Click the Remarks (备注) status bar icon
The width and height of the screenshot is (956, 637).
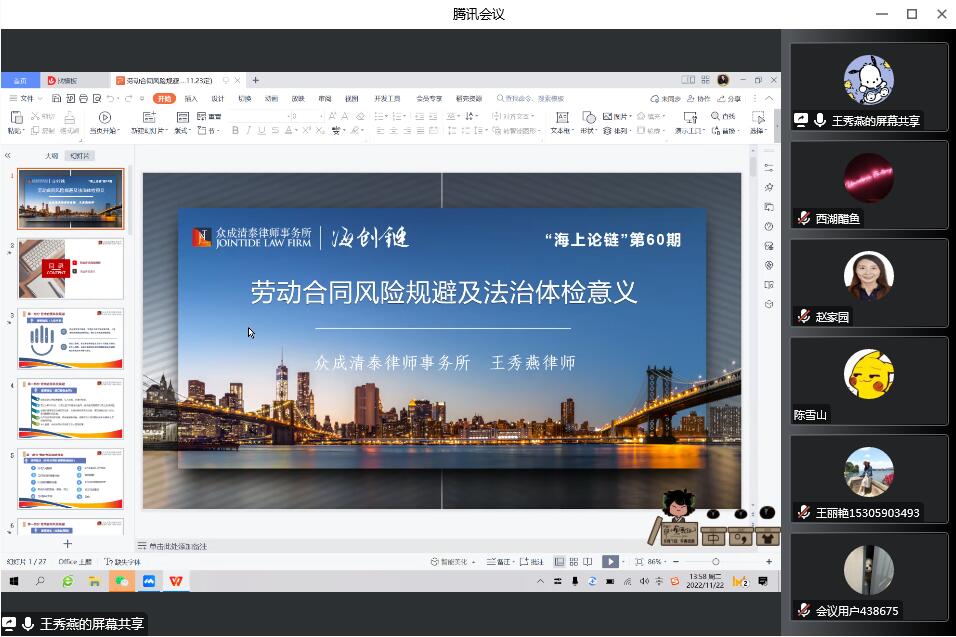498,561
